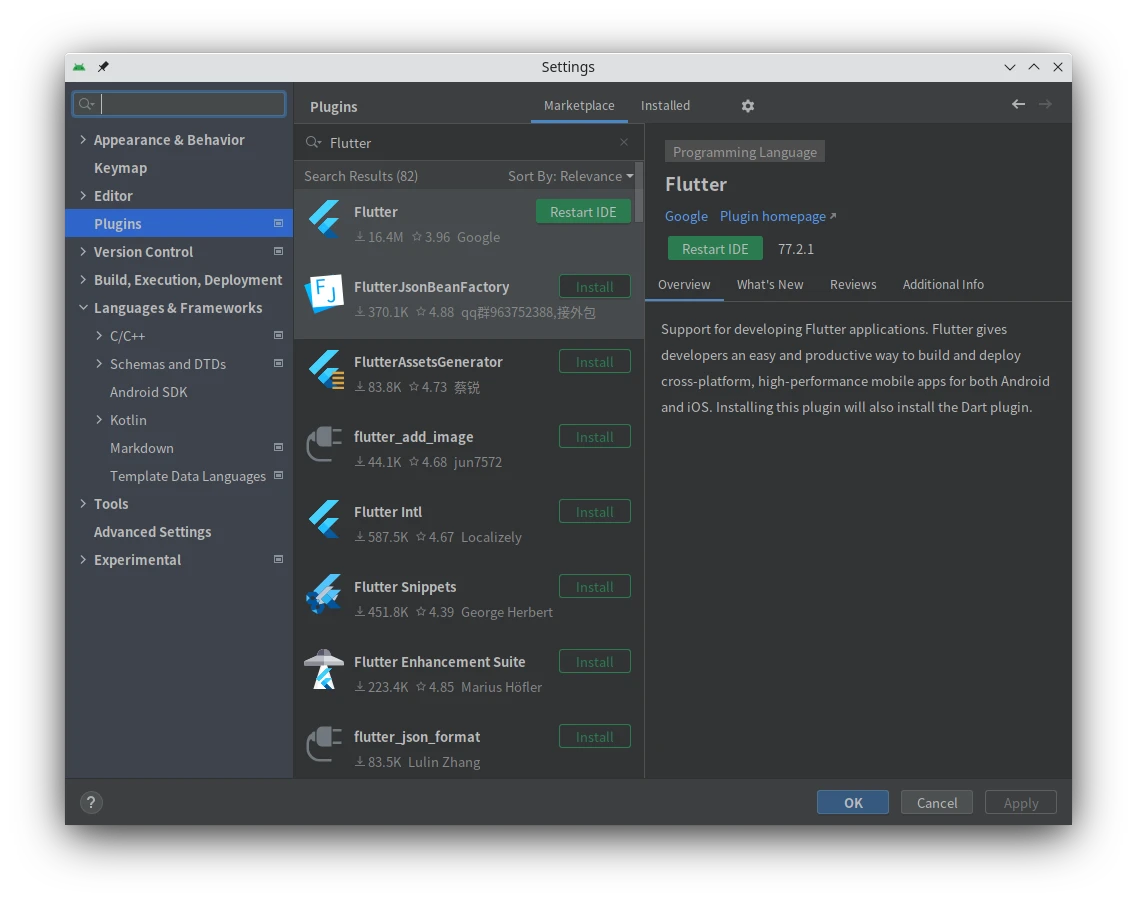Install the Flutter Intl plugin

[594, 512]
